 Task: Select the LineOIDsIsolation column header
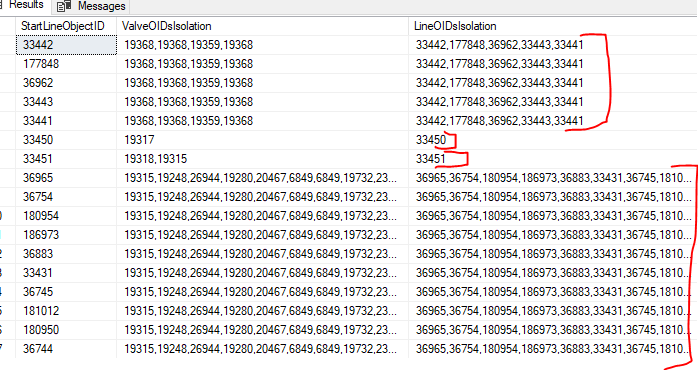click(x=553, y=26)
